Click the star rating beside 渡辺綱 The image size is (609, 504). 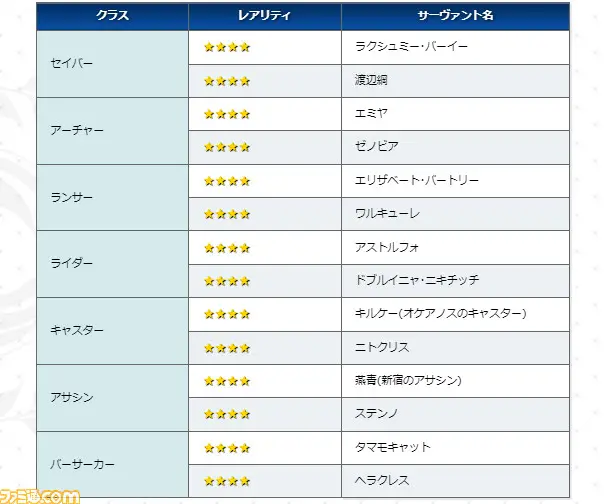pyautogui.click(x=226, y=81)
